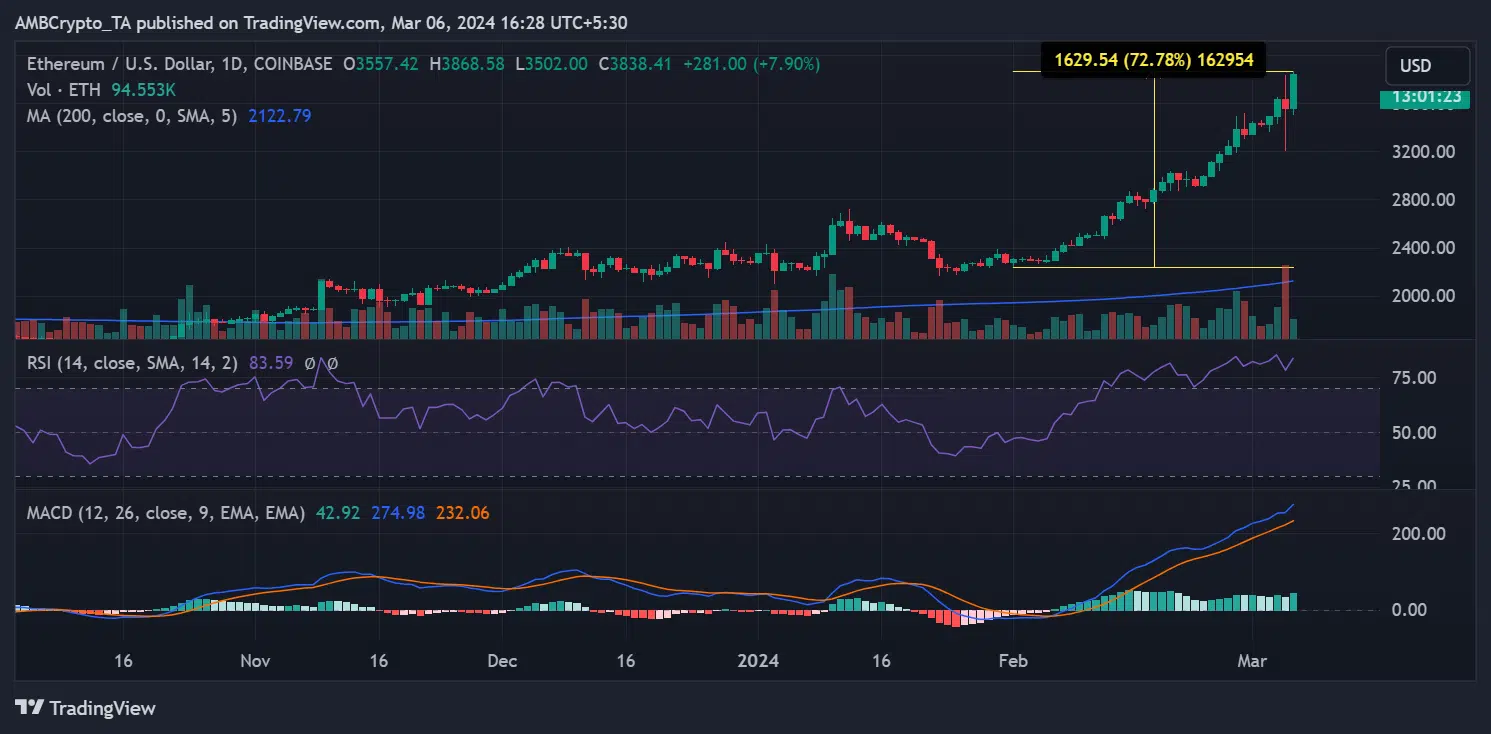Screen dimensions: 1491x734
Task: Click the AMBCrypto_TA published on TradingView.com header
Action: [321, 22]
